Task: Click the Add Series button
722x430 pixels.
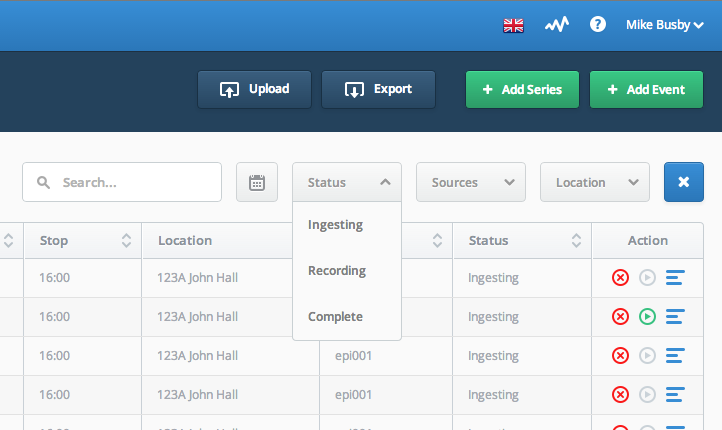Action: tap(522, 89)
